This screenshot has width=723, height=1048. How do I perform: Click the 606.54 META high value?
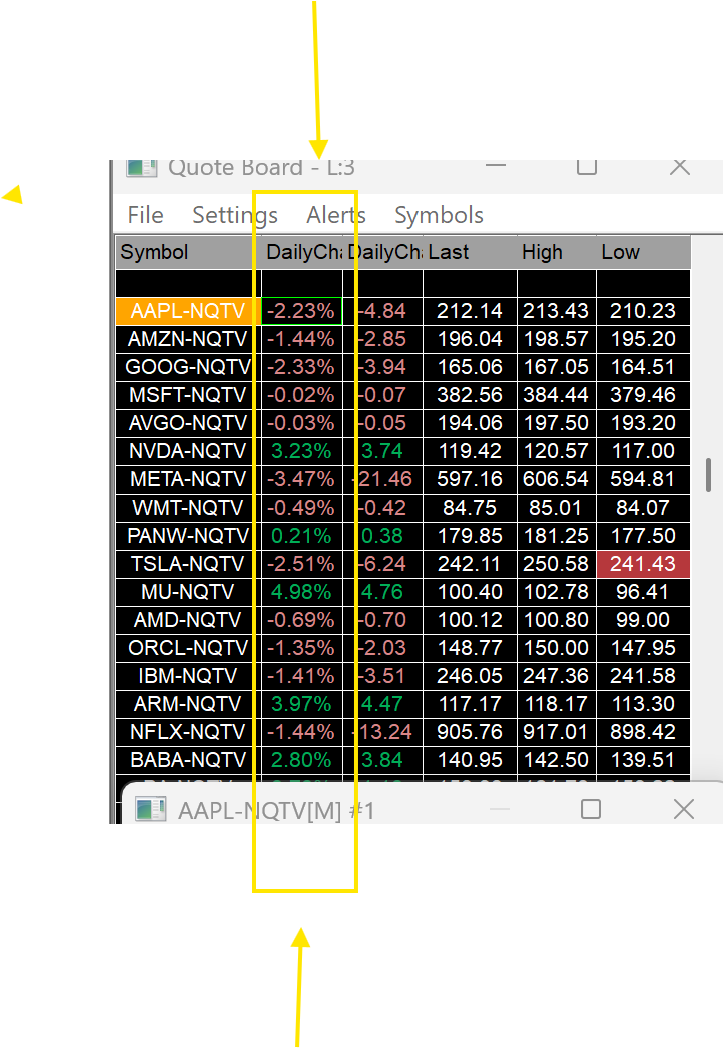(557, 479)
